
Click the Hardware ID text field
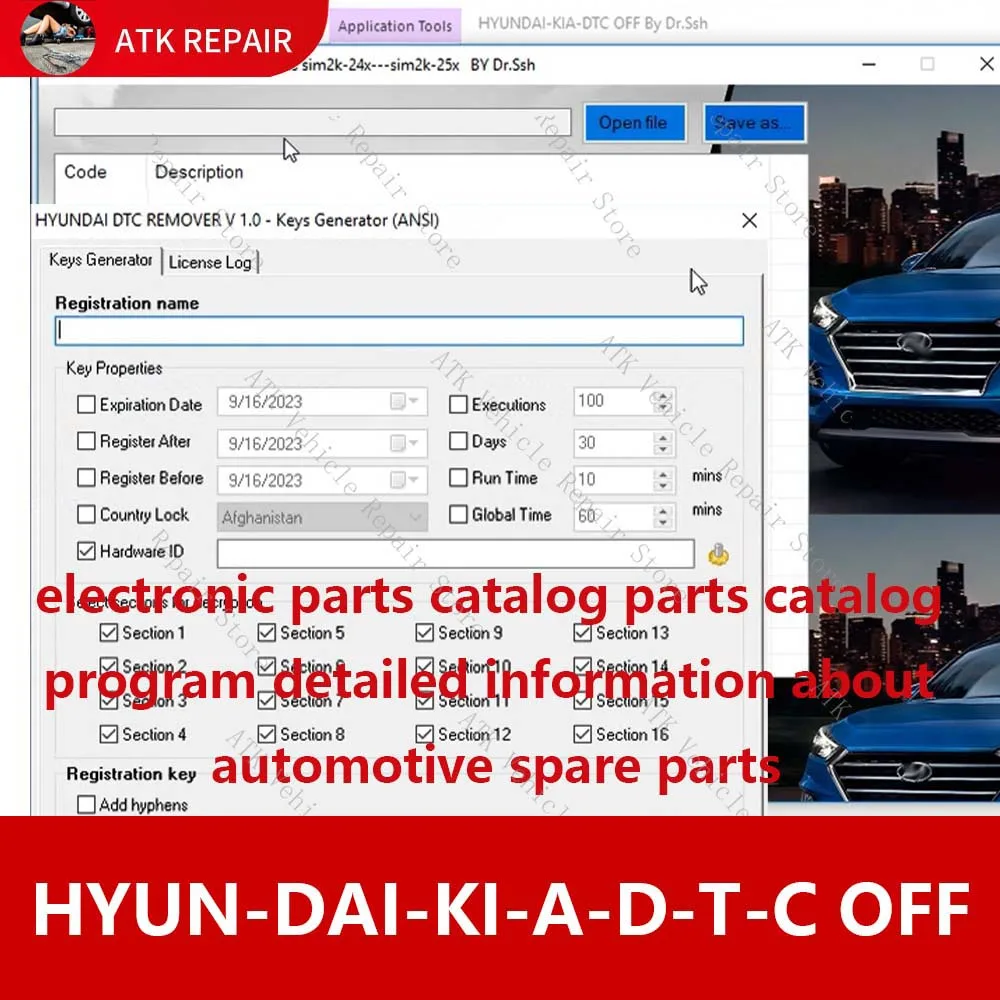455,554
